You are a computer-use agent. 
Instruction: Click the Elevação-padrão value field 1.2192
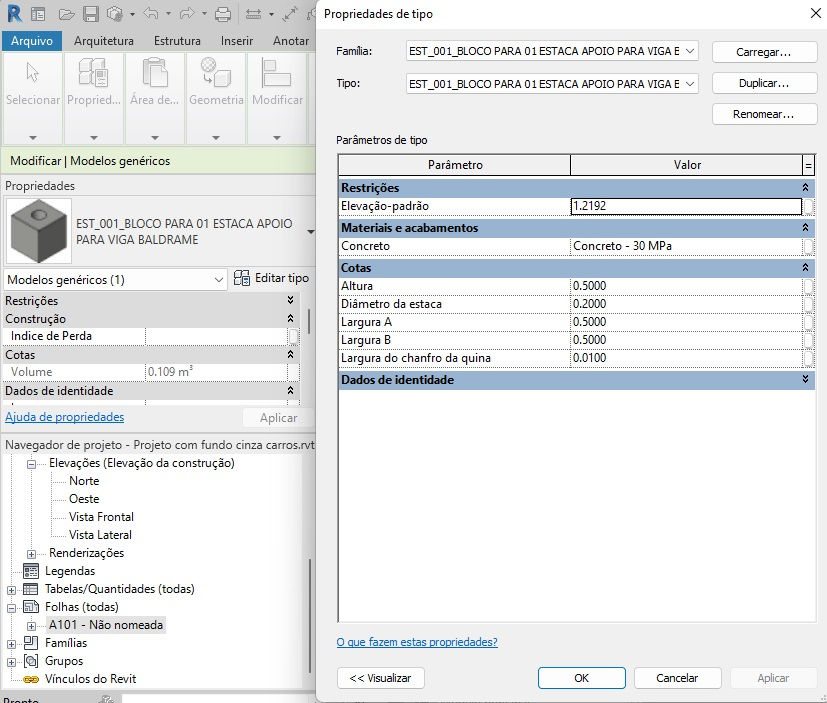tap(686, 206)
